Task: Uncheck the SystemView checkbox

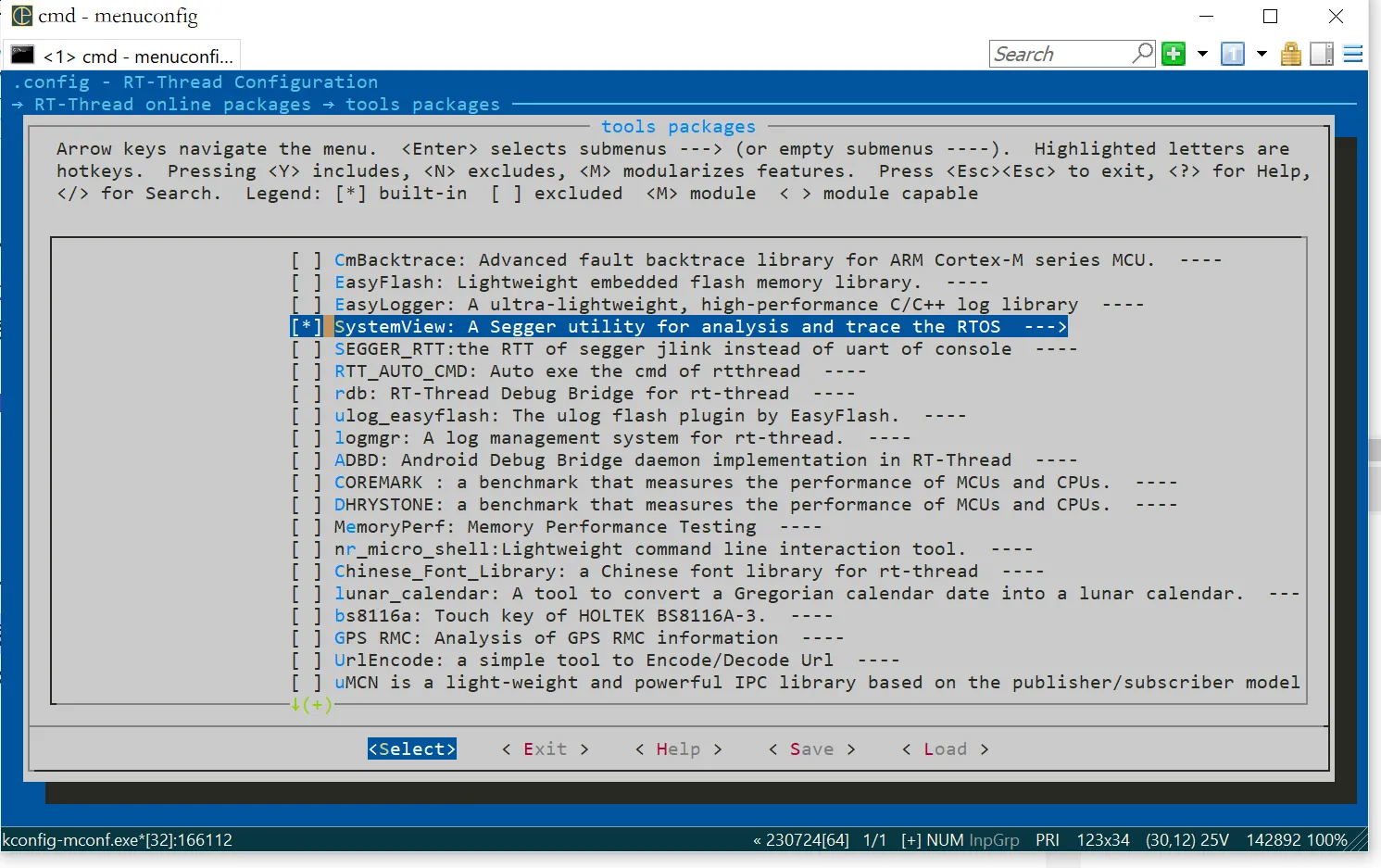Action: pyautogui.click(x=307, y=327)
